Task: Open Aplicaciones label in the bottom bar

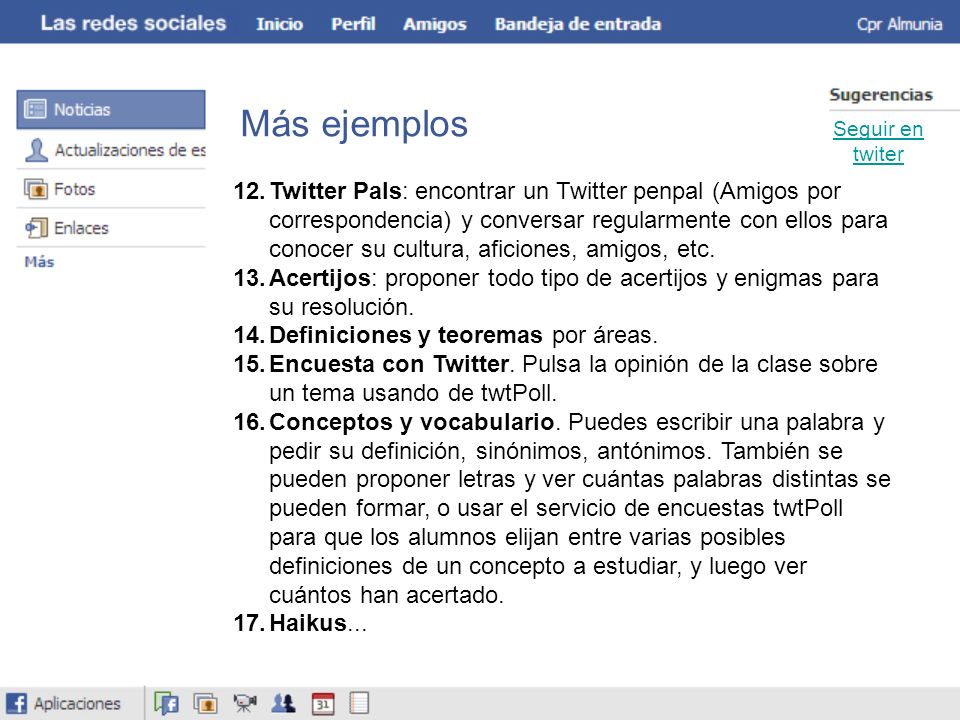Action: (x=77, y=703)
